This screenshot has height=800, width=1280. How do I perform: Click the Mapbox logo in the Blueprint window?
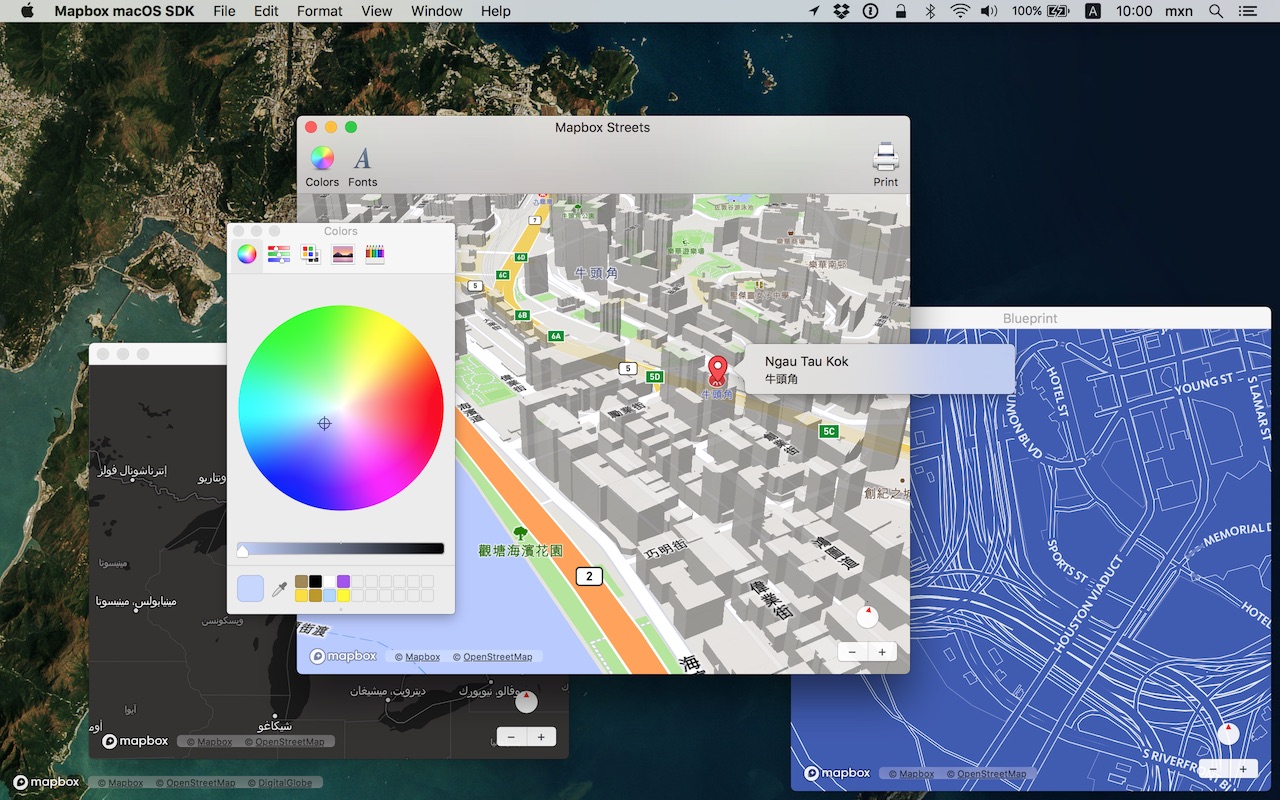coord(837,773)
